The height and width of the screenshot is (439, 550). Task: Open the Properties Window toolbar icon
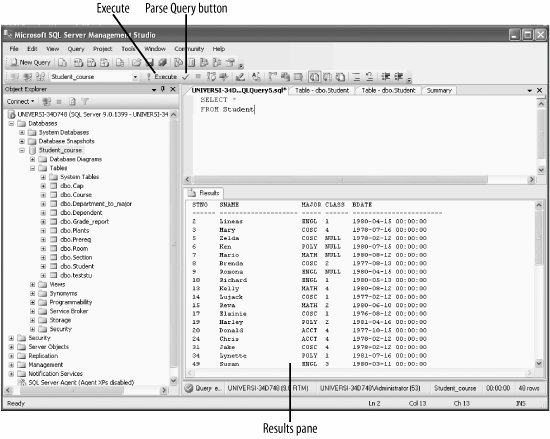(230, 63)
